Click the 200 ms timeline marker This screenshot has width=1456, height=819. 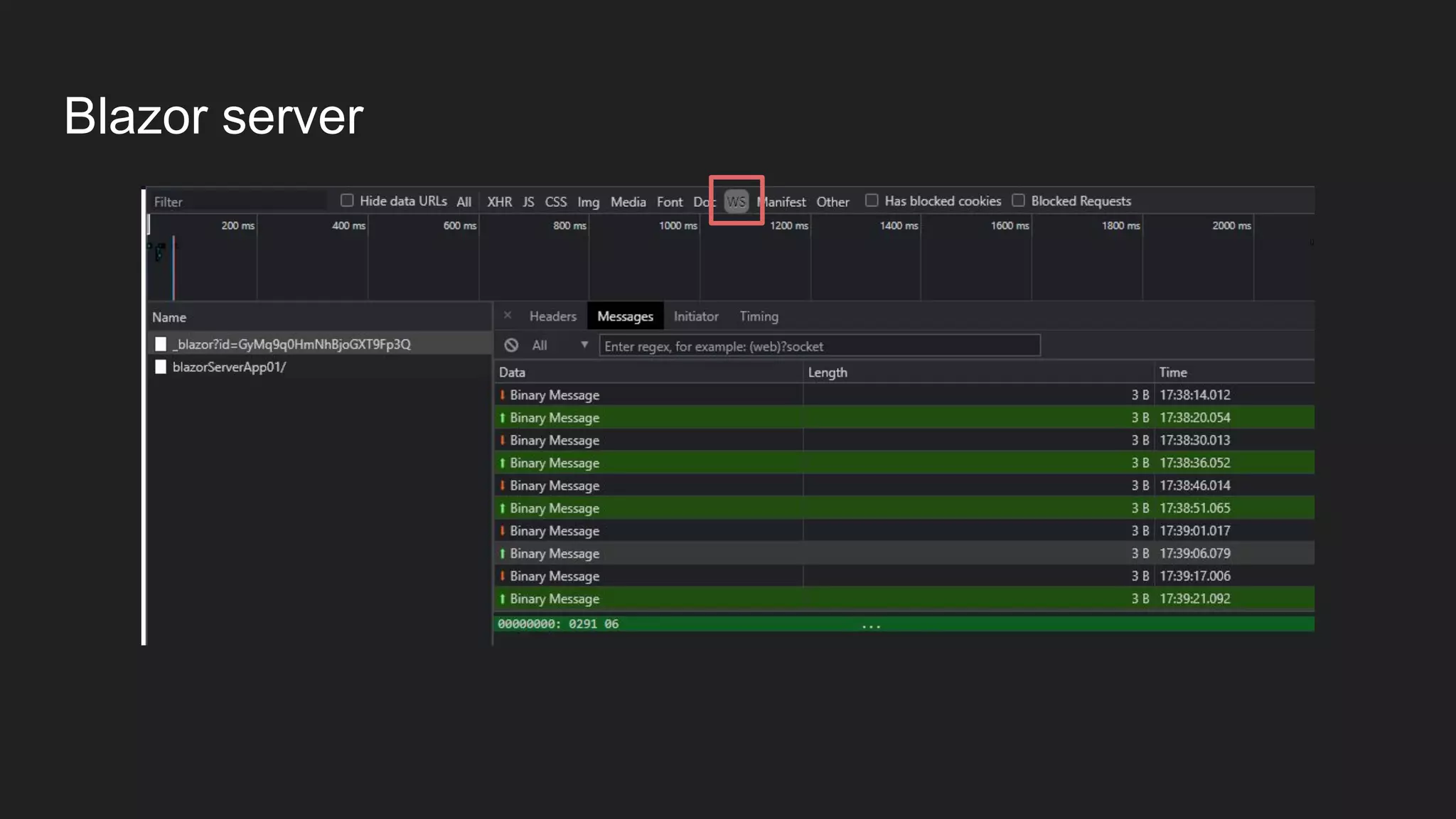(x=237, y=225)
